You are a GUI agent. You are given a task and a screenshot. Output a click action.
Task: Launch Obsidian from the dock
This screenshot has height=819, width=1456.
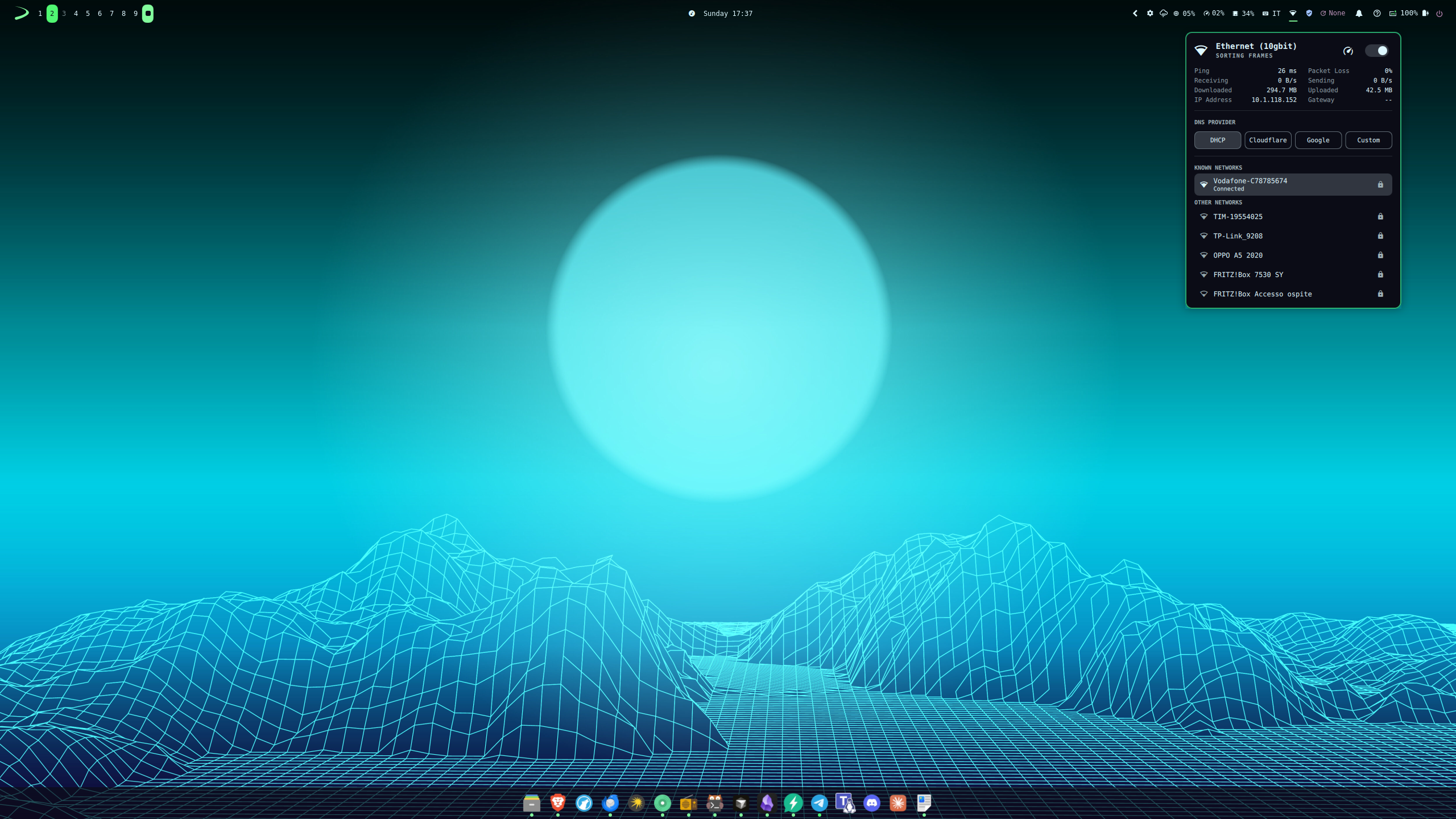[767, 803]
